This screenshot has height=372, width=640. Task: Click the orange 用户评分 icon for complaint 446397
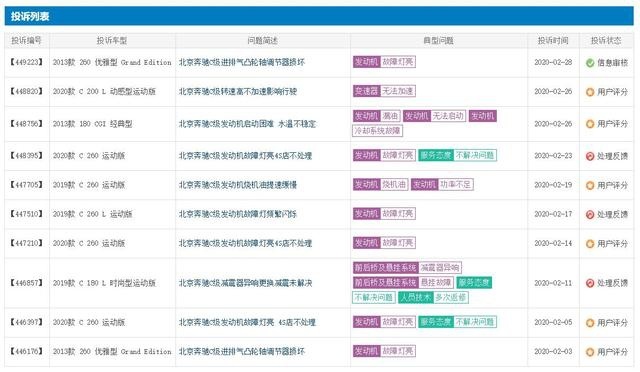click(x=590, y=323)
